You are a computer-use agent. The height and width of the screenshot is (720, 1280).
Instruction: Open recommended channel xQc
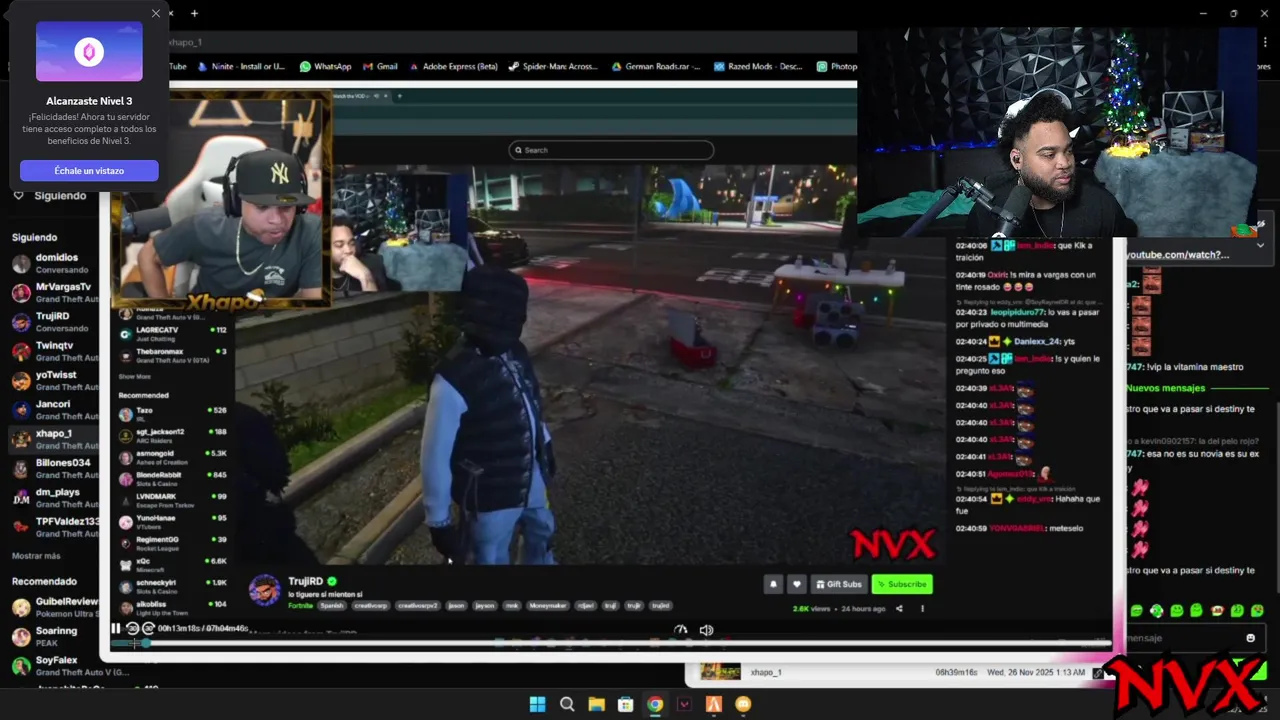point(172,565)
